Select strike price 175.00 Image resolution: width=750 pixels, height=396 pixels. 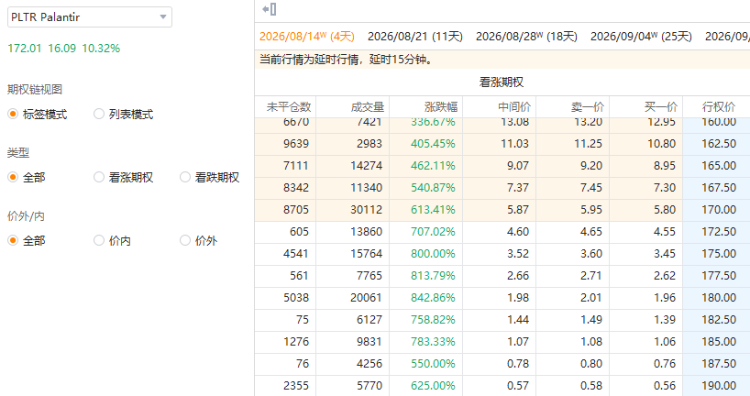tap(718, 253)
